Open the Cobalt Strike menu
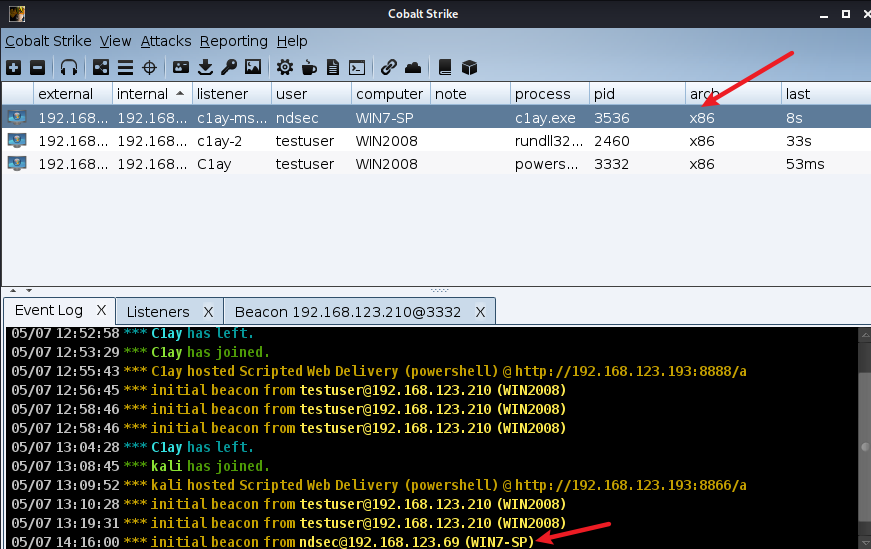 (x=48, y=41)
